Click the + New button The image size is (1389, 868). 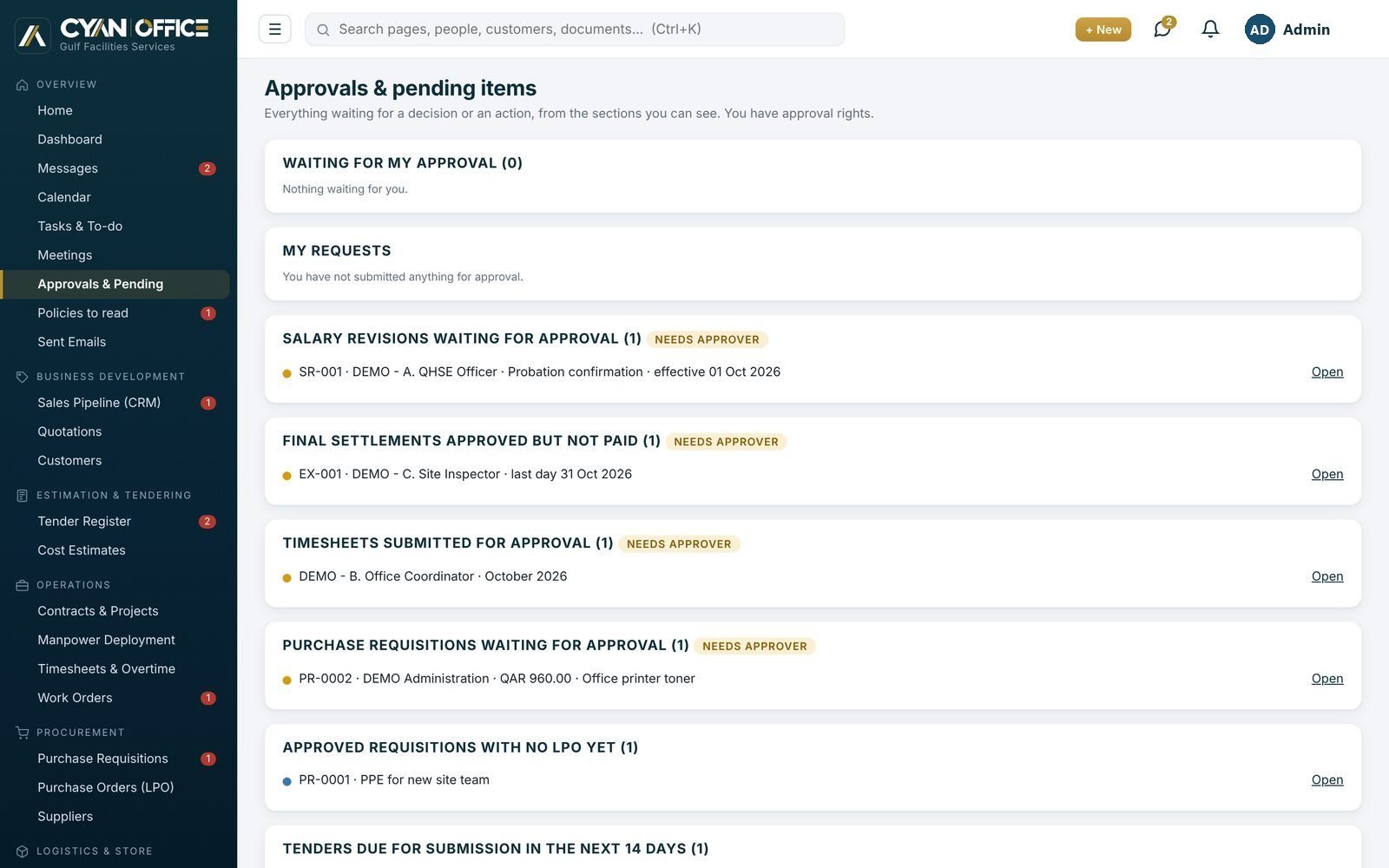coord(1103,30)
